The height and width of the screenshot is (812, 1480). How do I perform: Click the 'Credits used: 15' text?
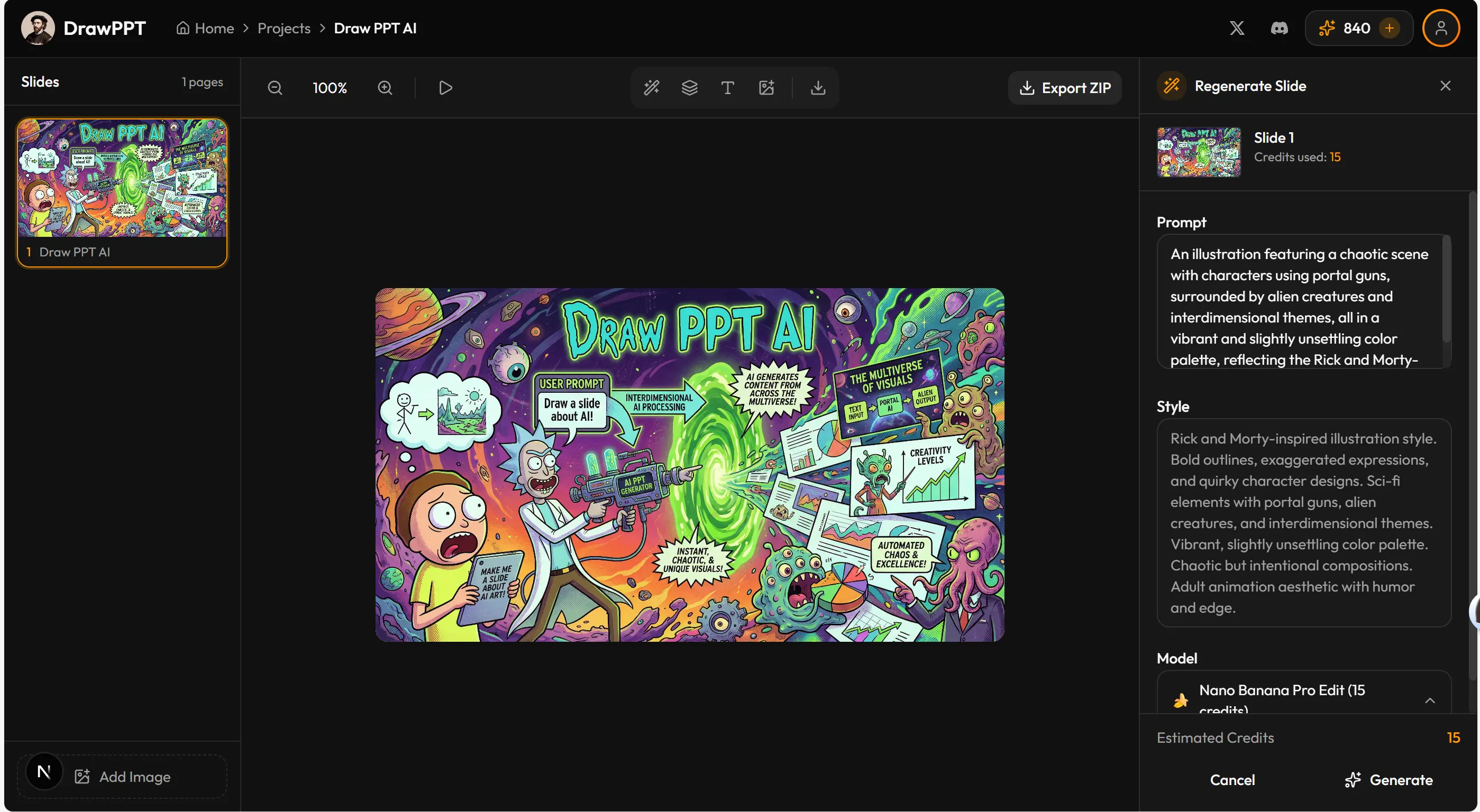(1298, 157)
